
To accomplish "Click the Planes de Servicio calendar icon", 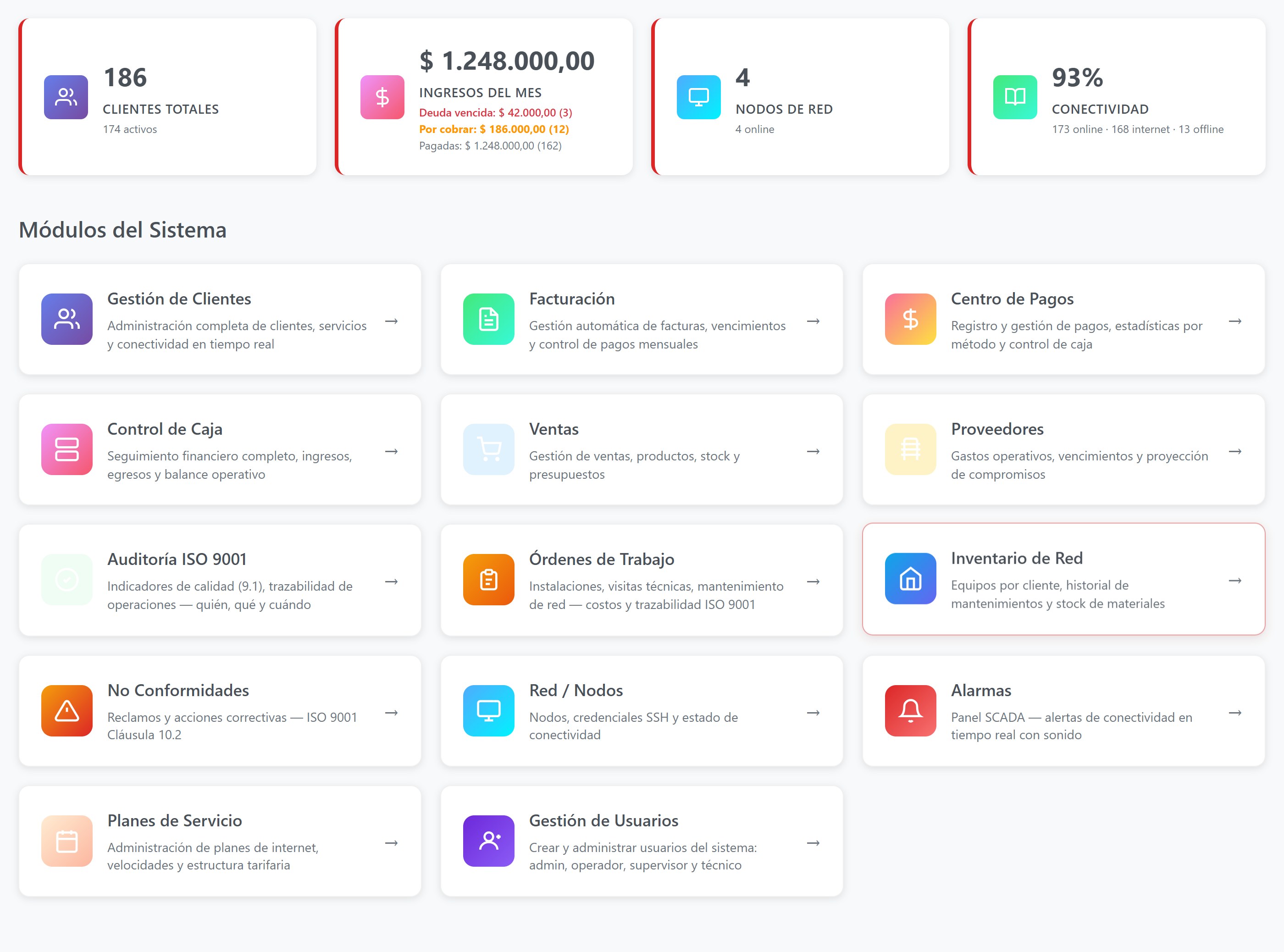I will pos(67,841).
